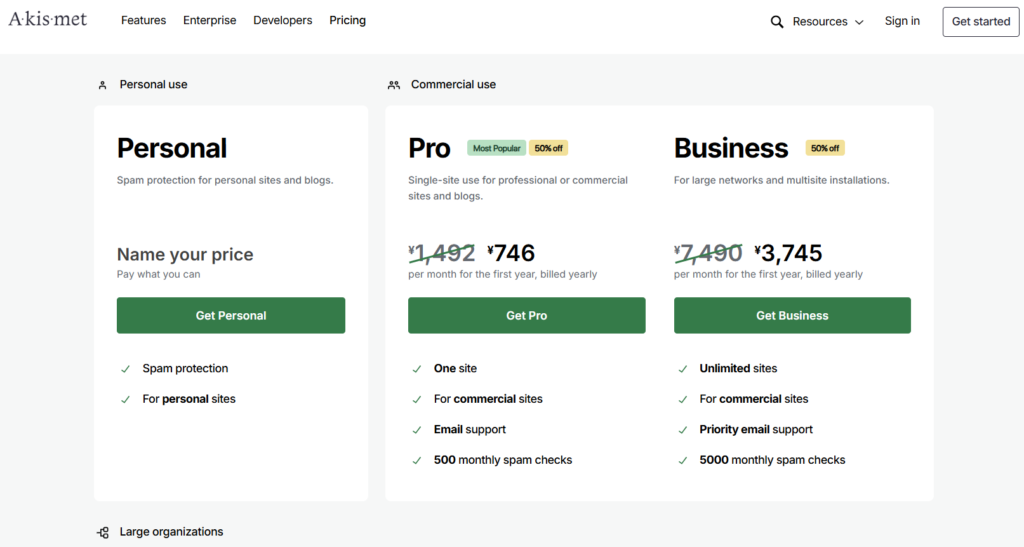Open the Enterprise menu item
The height and width of the screenshot is (547, 1024).
pos(210,20)
